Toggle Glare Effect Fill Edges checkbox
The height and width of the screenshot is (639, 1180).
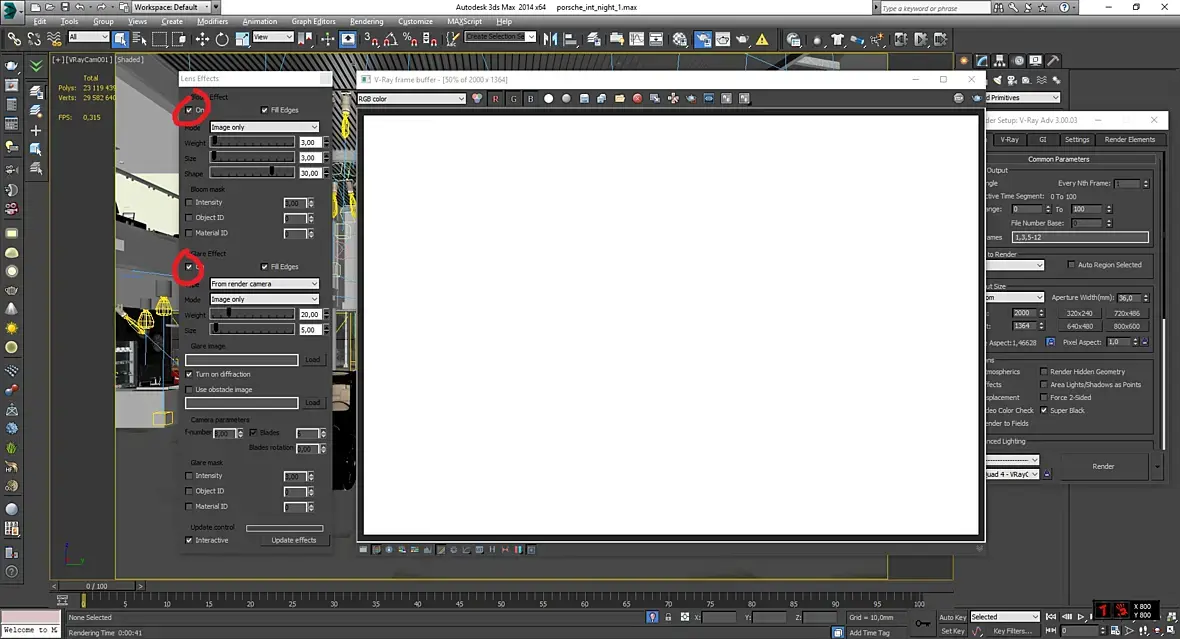coord(264,266)
